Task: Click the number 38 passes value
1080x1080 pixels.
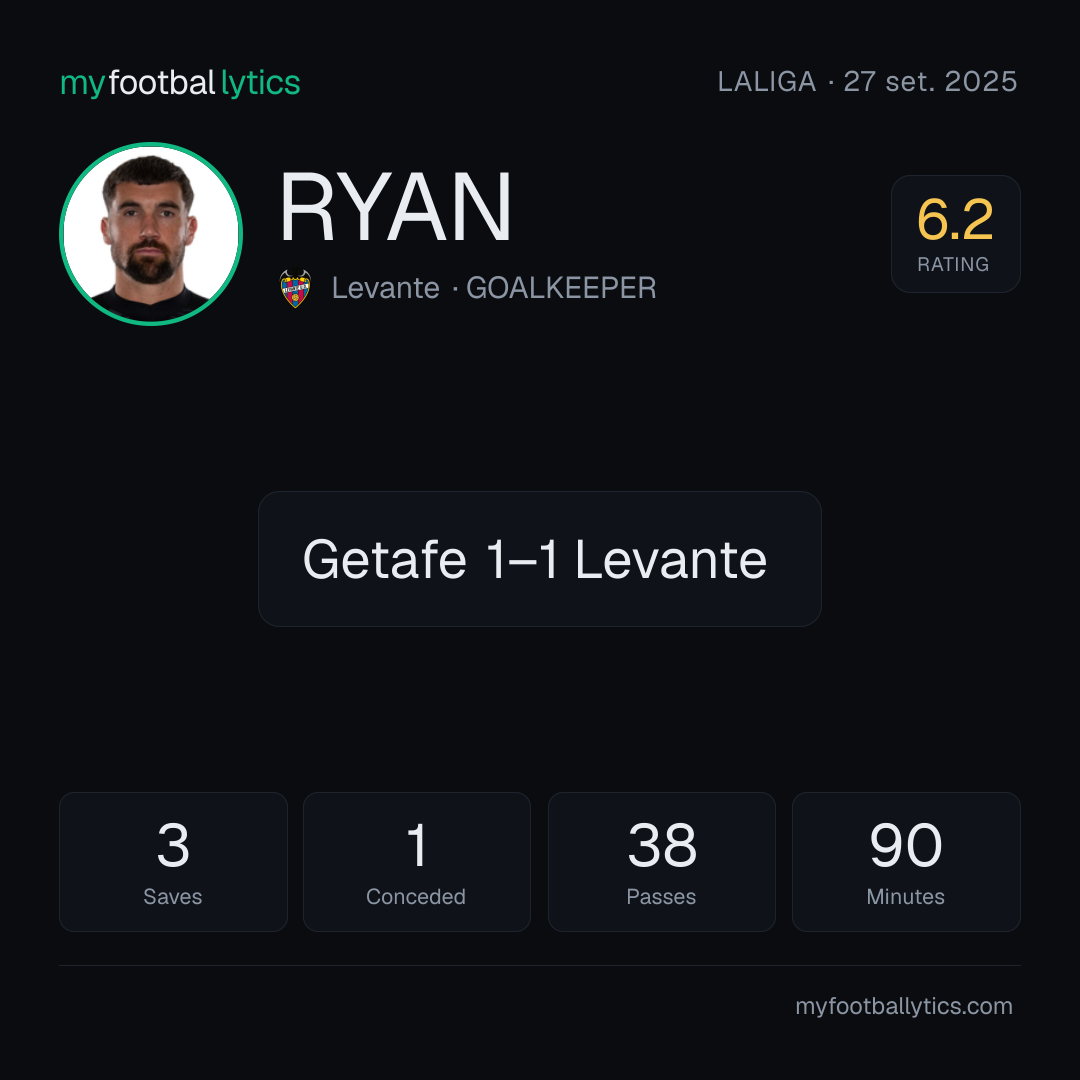Action: (662, 845)
